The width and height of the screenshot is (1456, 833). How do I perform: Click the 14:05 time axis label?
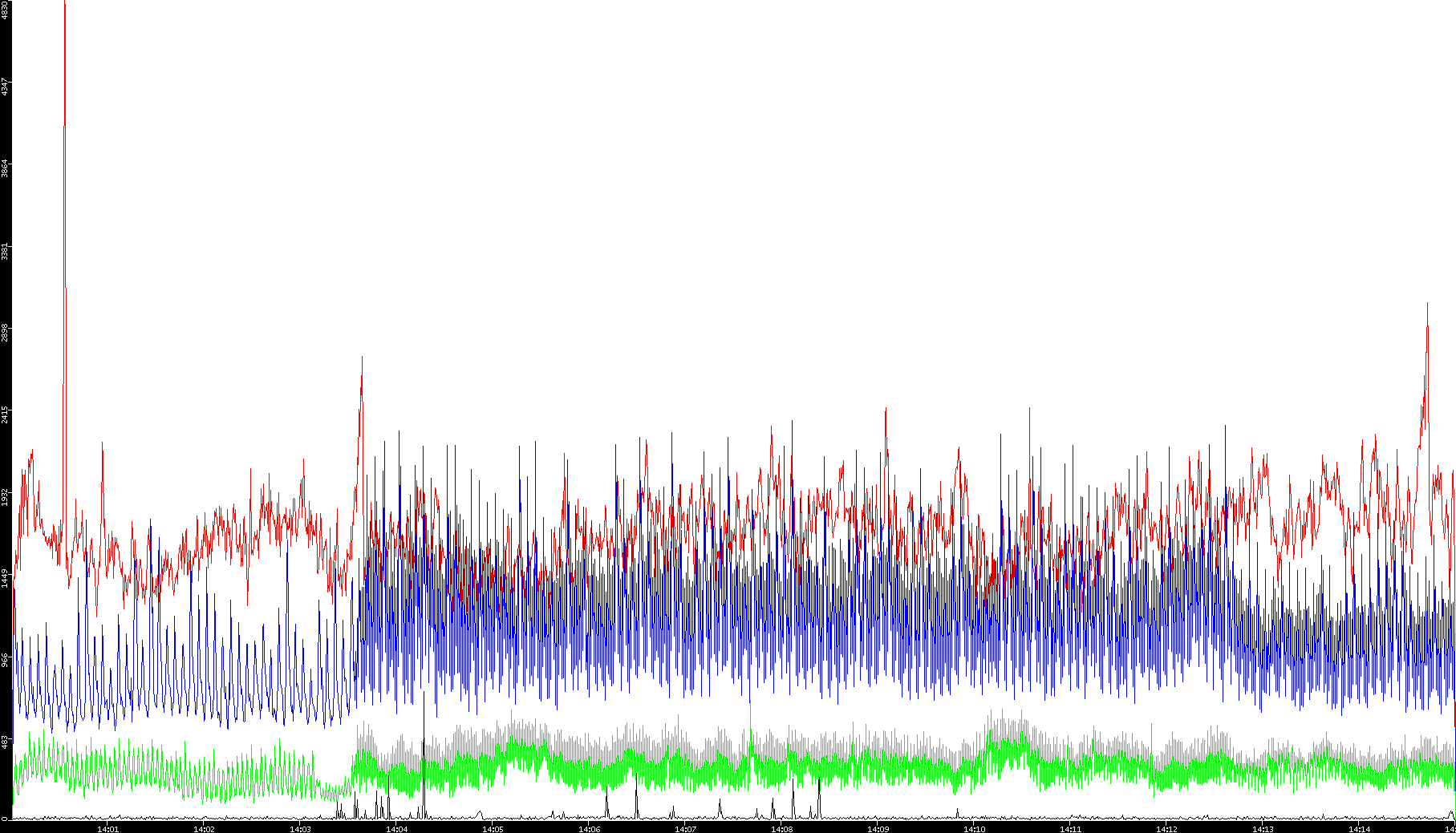coord(493,829)
